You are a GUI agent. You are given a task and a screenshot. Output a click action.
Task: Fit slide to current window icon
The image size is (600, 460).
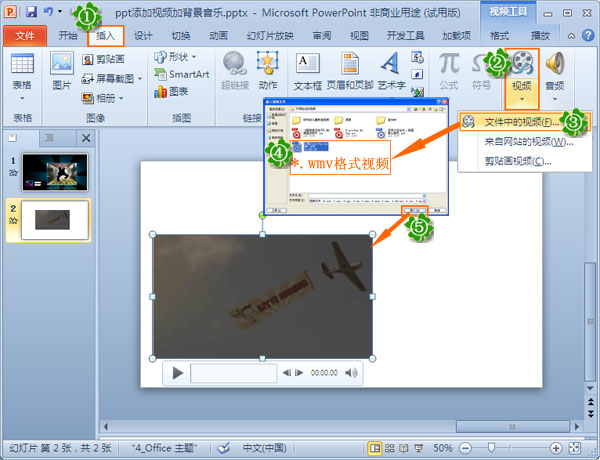pos(575,448)
